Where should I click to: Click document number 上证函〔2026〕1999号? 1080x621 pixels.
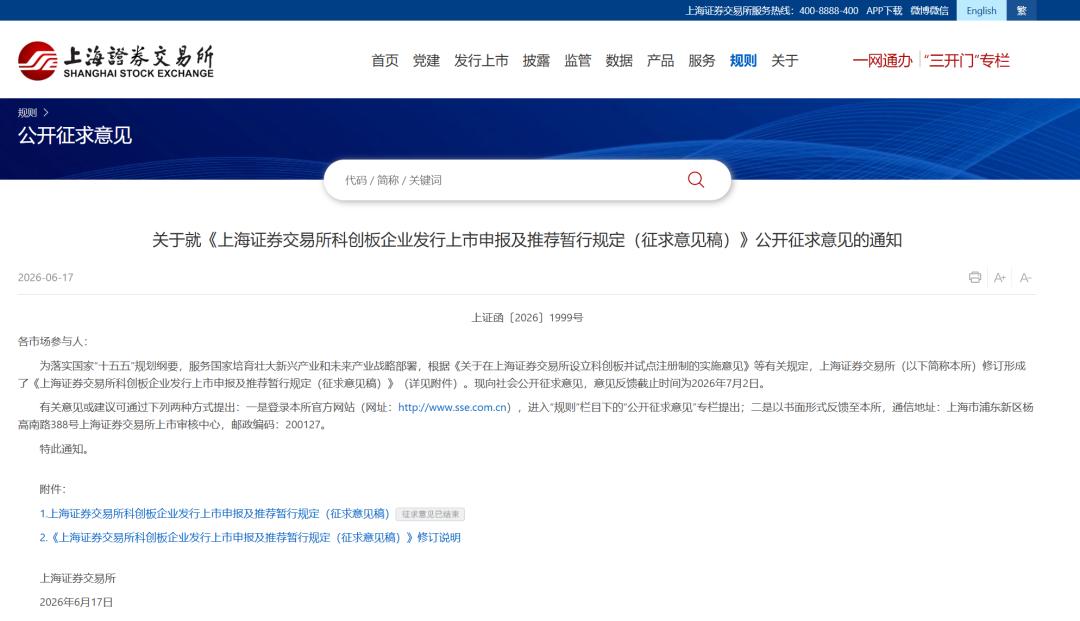pyautogui.click(x=527, y=317)
